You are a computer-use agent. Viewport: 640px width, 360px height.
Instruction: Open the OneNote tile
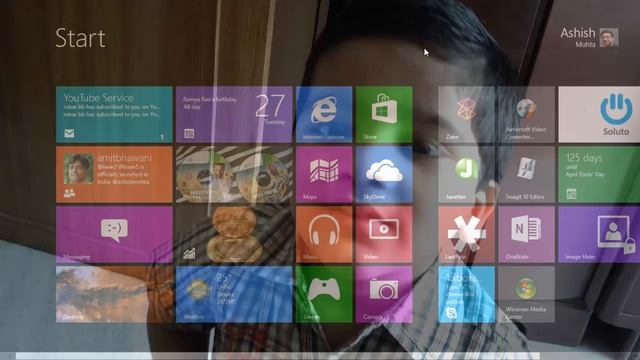tap(526, 234)
